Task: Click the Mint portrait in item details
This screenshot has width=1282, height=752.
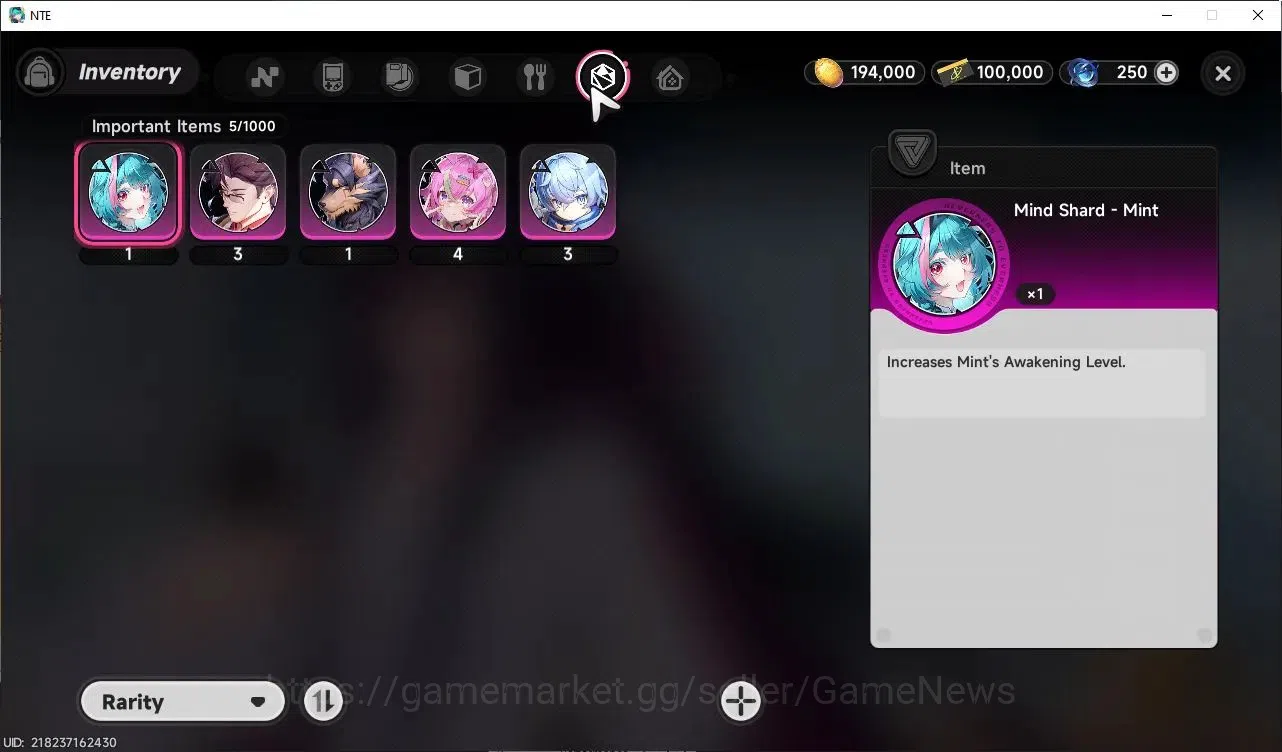Action: pyautogui.click(x=944, y=265)
